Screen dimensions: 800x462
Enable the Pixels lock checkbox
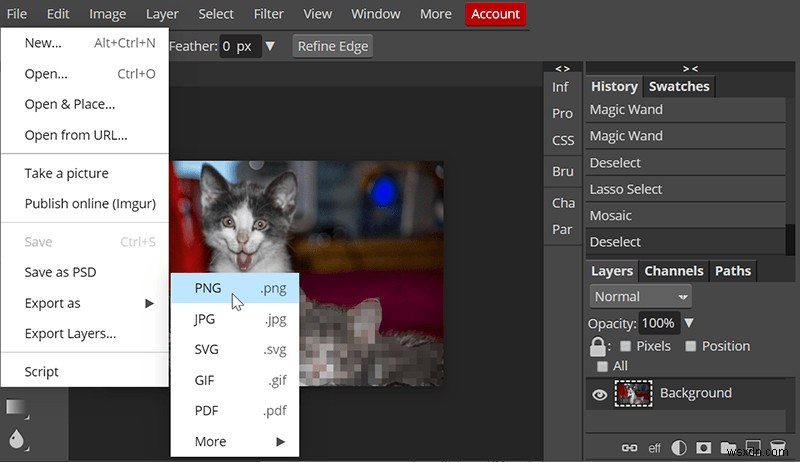tap(625, 346)
